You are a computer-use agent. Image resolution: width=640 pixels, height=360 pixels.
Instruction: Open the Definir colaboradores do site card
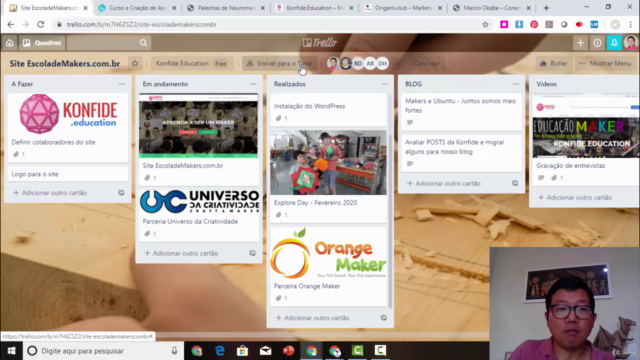point(68,127)
